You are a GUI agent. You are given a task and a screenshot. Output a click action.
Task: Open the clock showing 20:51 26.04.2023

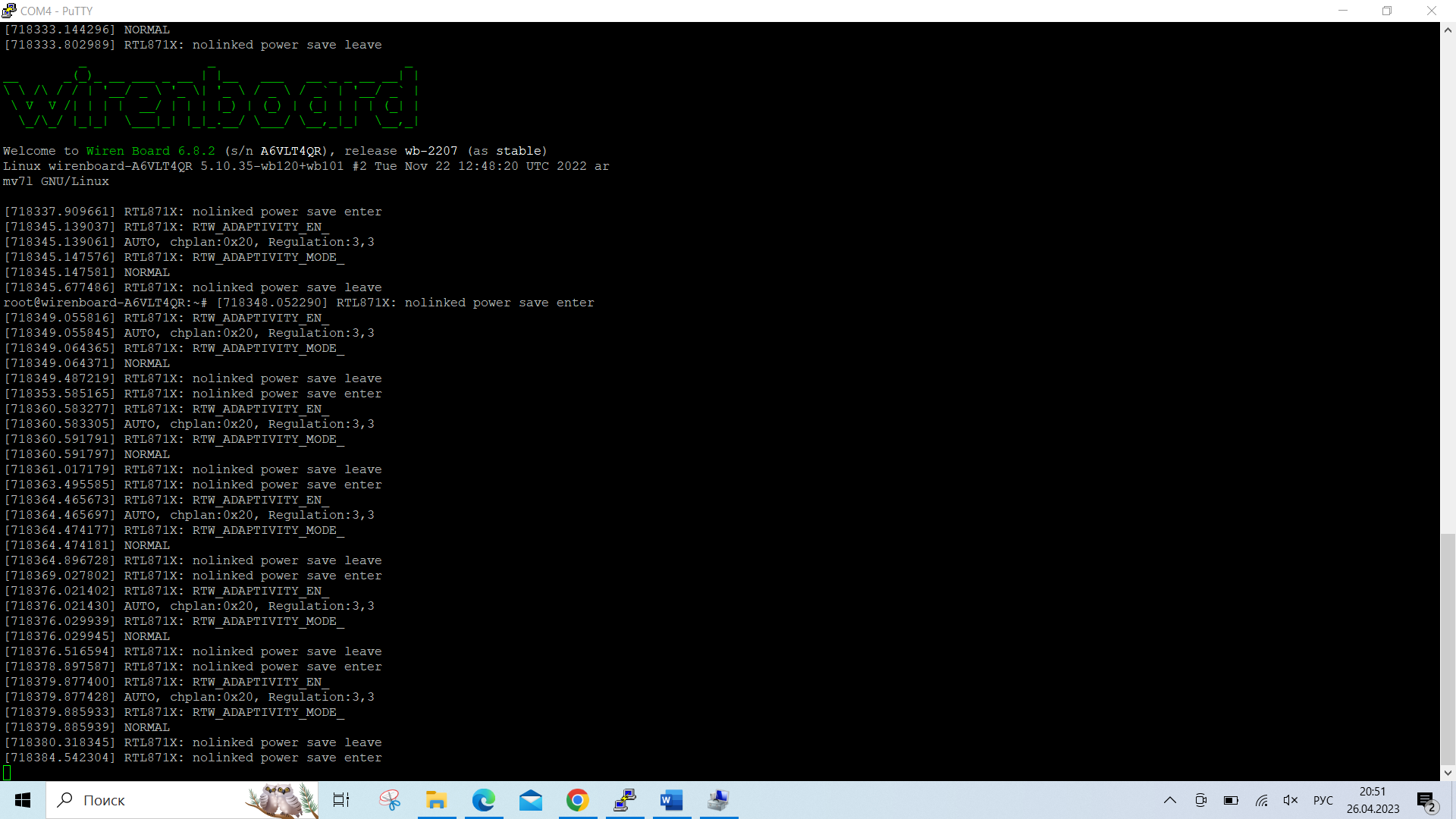(x=1373, y=800)
